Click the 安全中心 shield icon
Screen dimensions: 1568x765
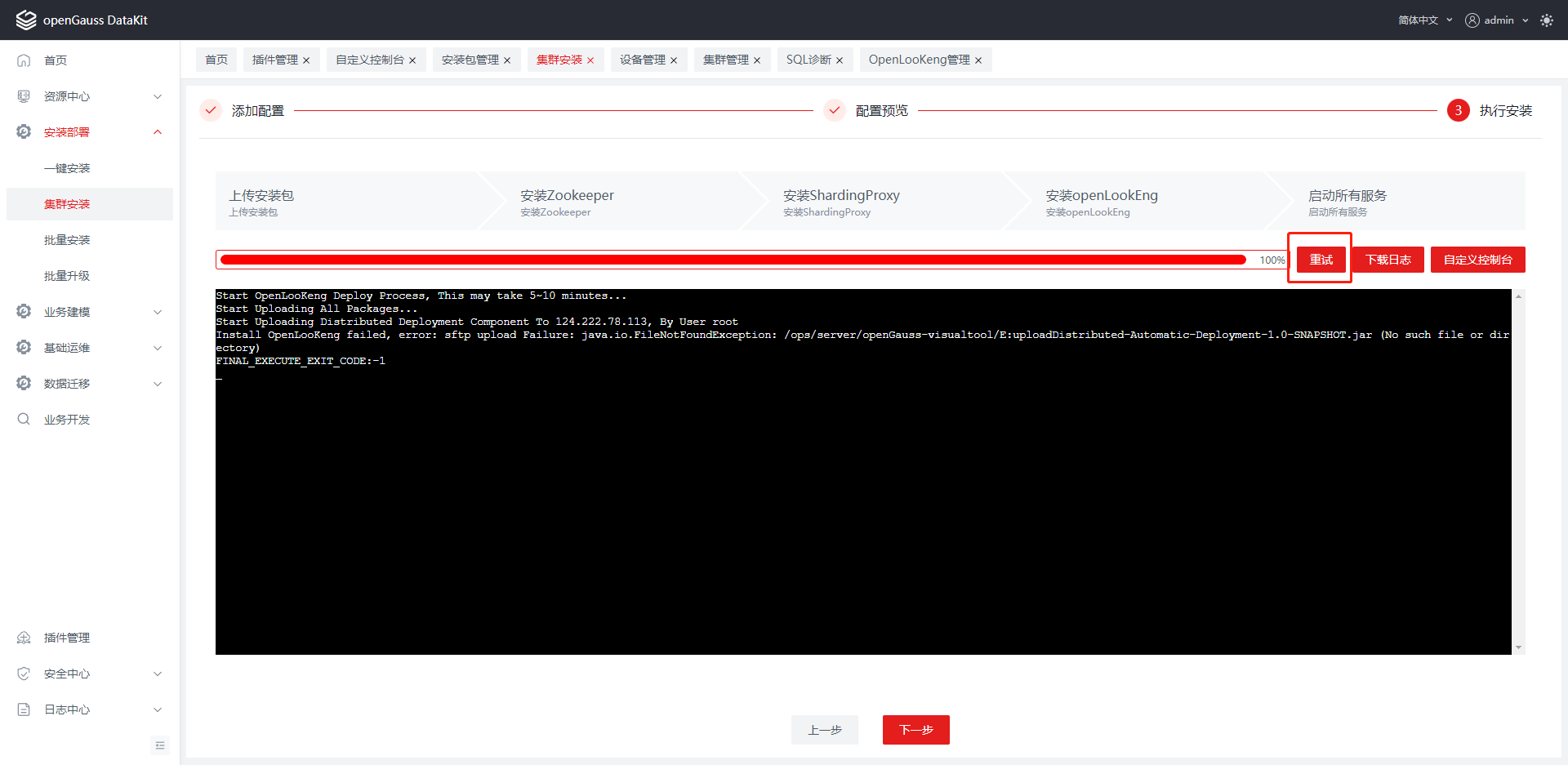(24, 674)
